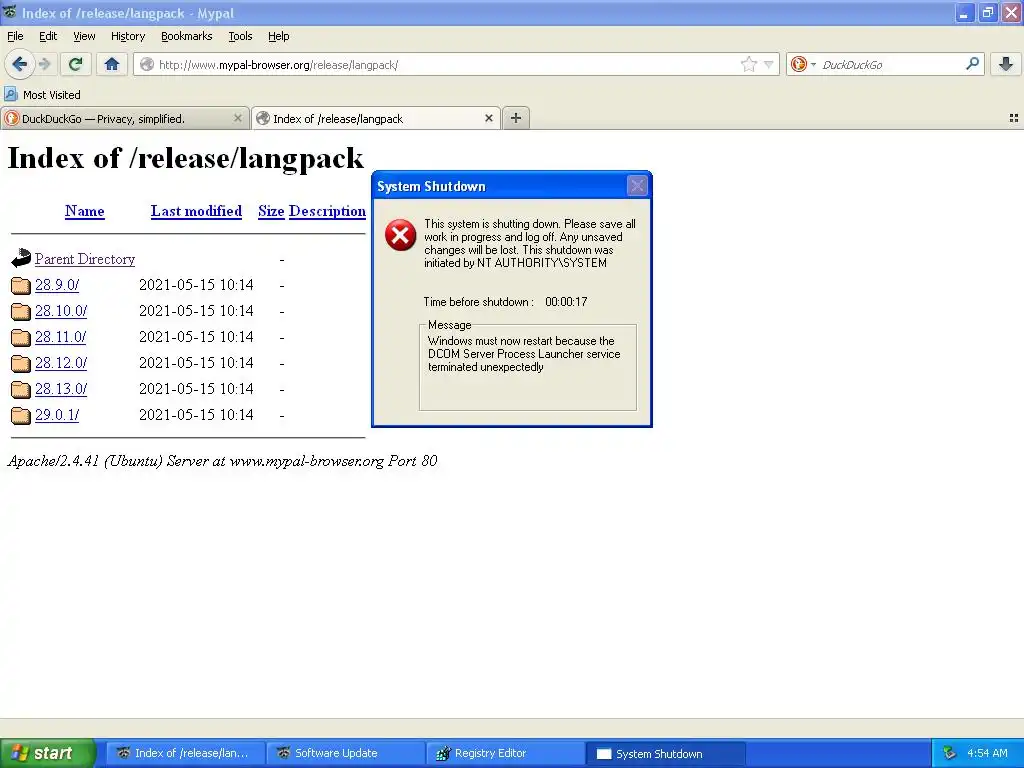1024x768 pixels.
Task: Click the 4:54 AM system clock
Action: point(987,753)
